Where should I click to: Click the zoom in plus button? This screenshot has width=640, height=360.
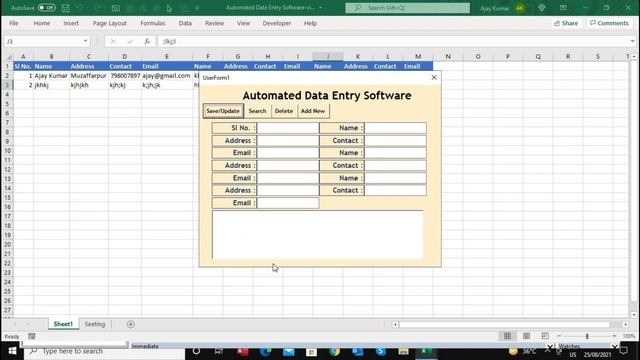coord(614,336)
